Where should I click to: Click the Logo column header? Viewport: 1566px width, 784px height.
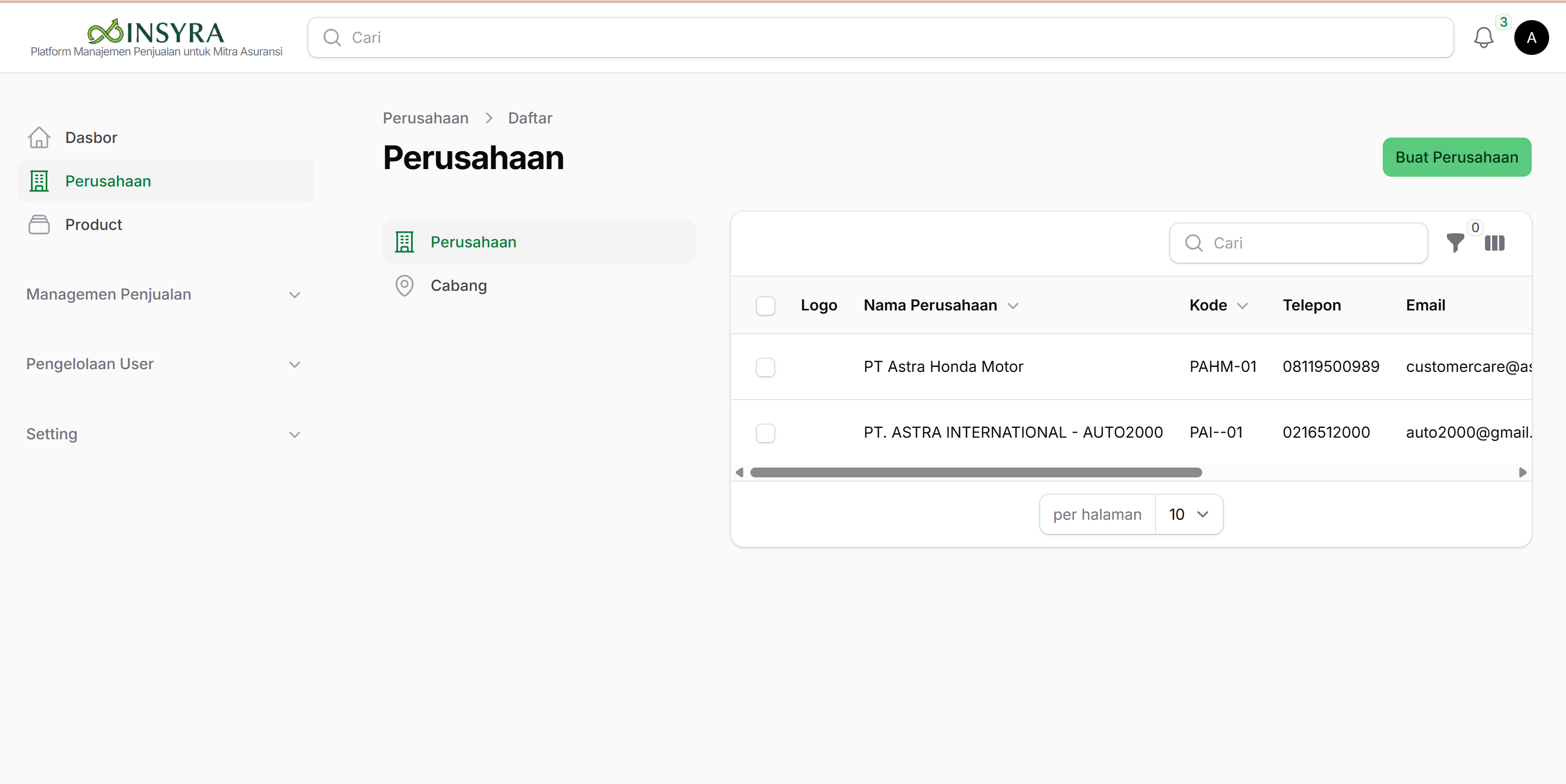pos(818,305)
